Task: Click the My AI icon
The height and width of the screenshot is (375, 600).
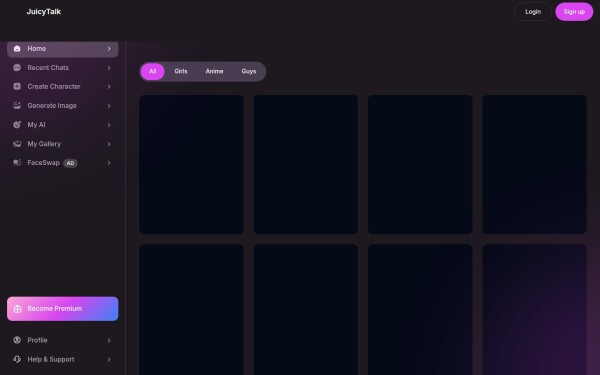Action: [x=17, y=125]
